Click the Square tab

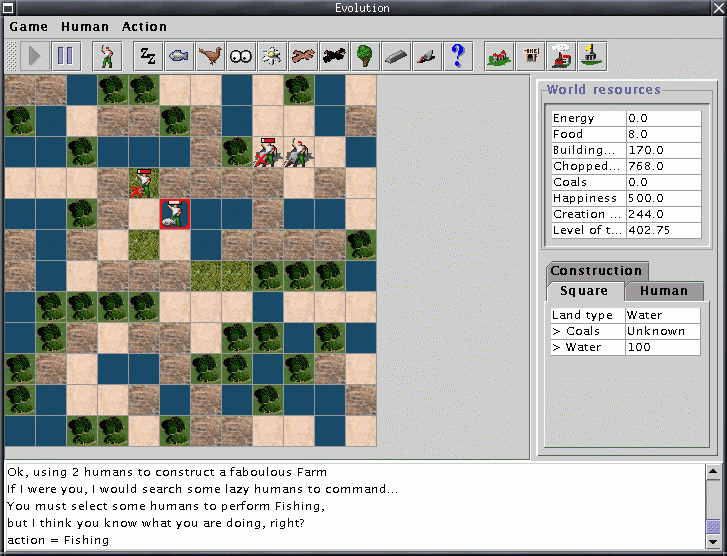(584, 291)
